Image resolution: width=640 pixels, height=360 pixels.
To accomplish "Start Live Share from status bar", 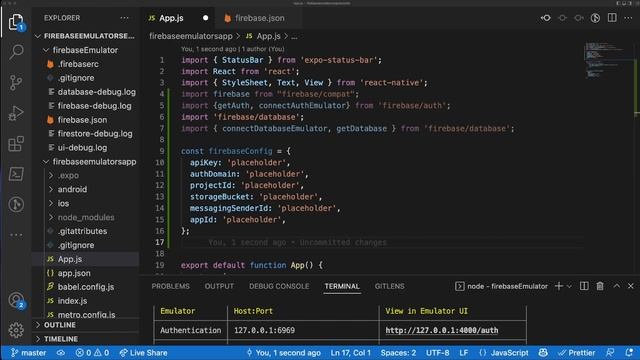I will coord(143,353).
